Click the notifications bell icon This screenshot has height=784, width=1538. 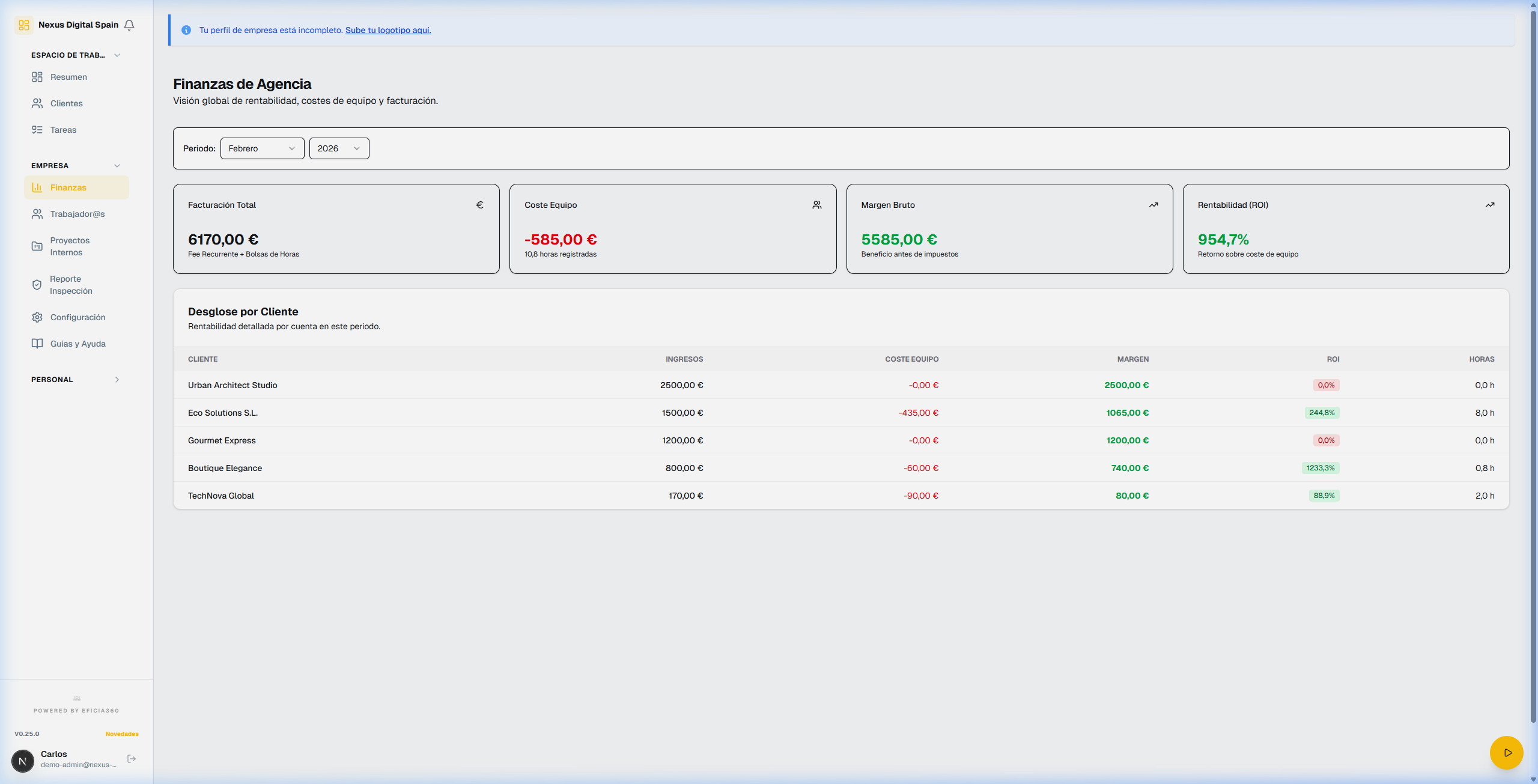point(129,25)
